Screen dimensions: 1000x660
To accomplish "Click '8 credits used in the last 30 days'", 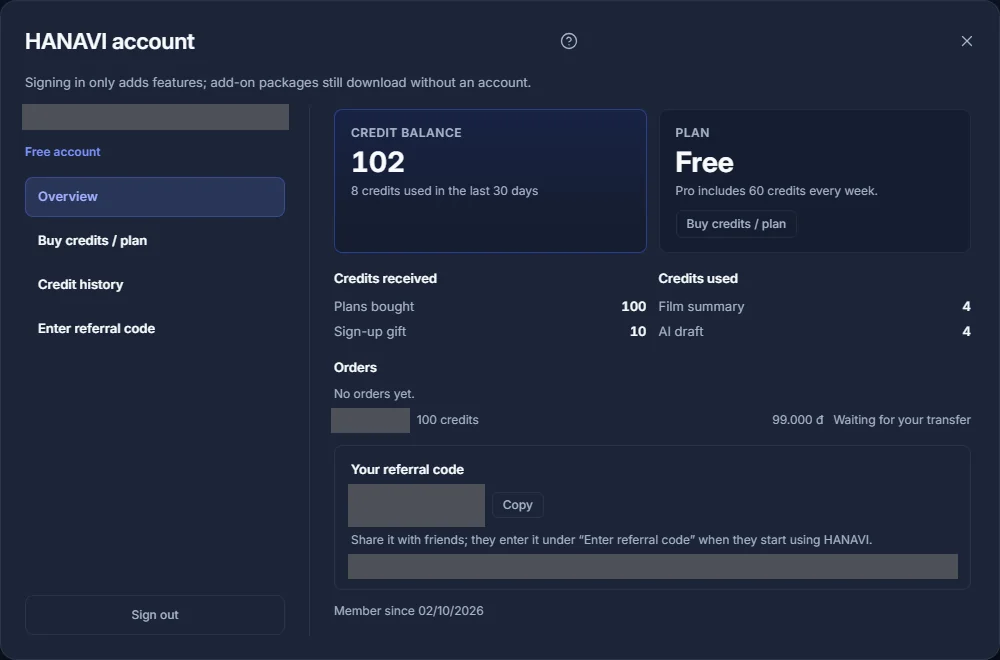I will (445, 191).
